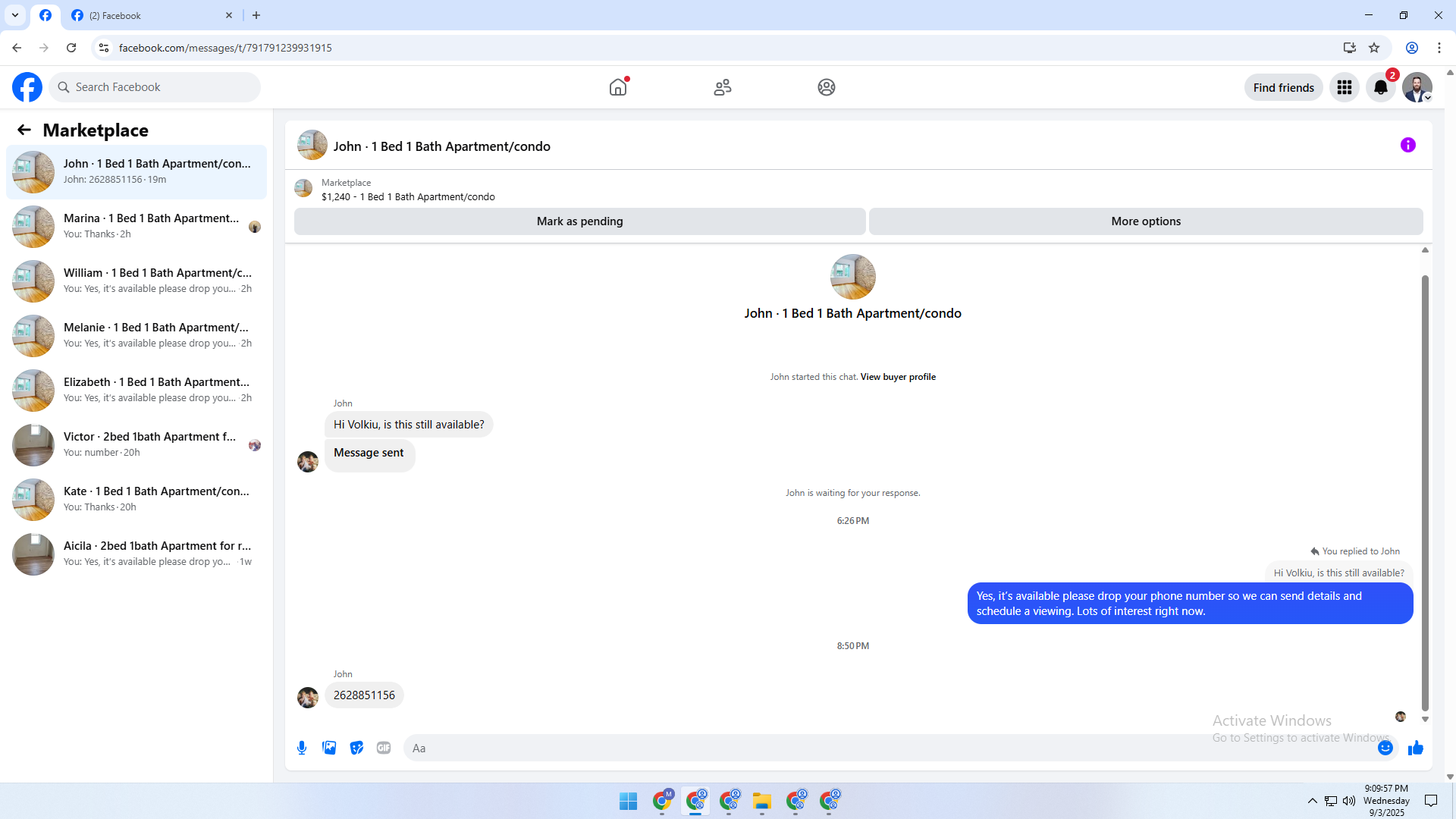Open Marina's apartment conversation

pos(136,227)
